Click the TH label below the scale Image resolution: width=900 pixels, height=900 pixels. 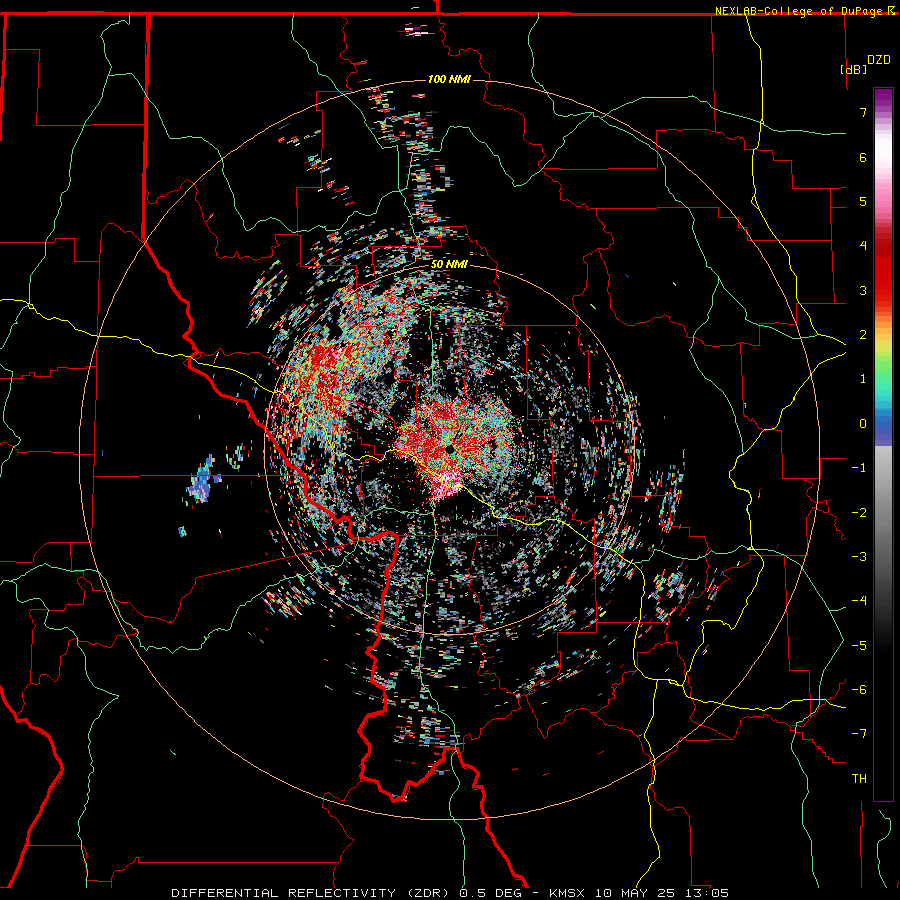859,778
